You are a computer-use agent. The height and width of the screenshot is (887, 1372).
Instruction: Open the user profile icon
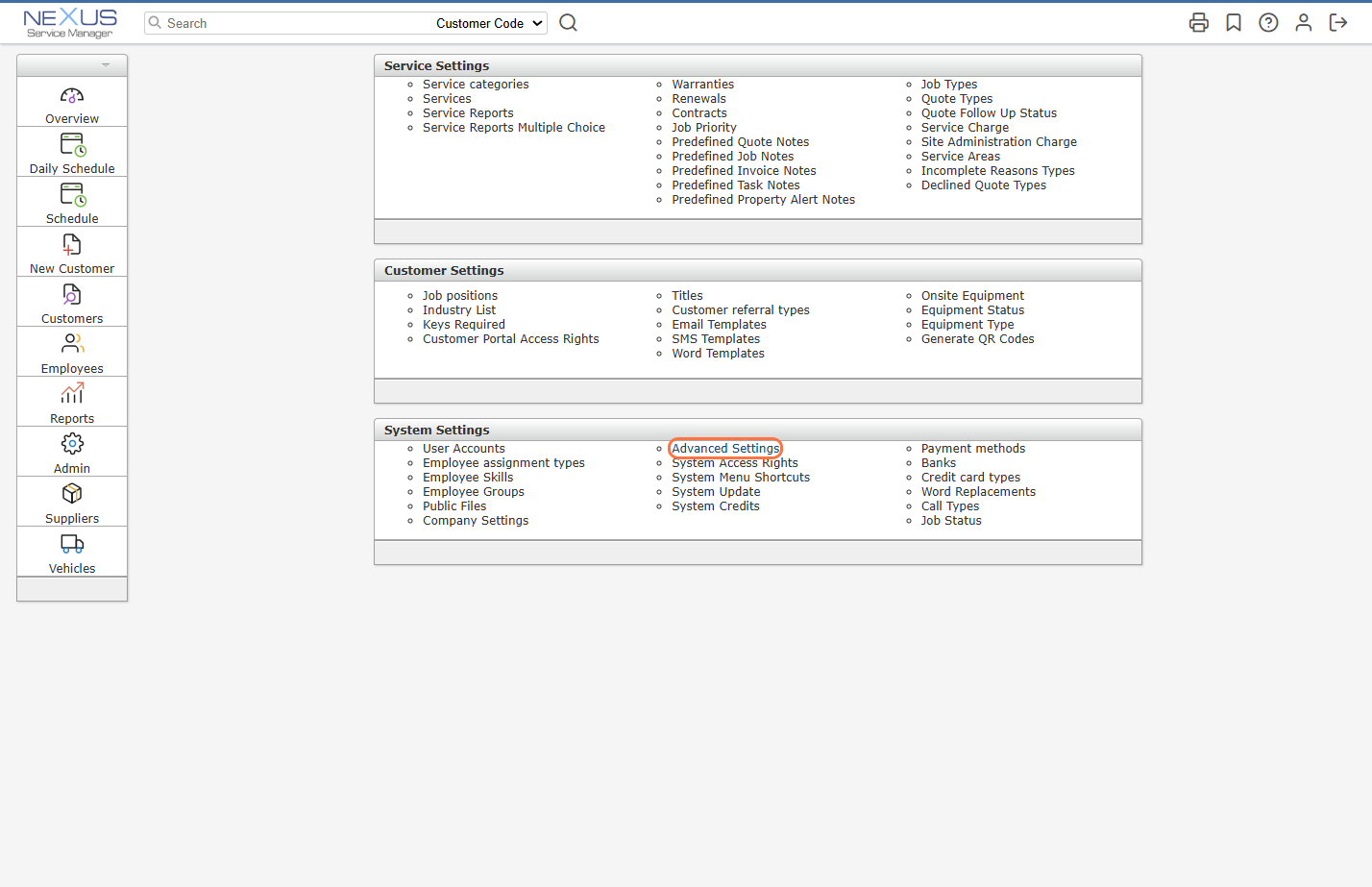tap(1303, 23)
